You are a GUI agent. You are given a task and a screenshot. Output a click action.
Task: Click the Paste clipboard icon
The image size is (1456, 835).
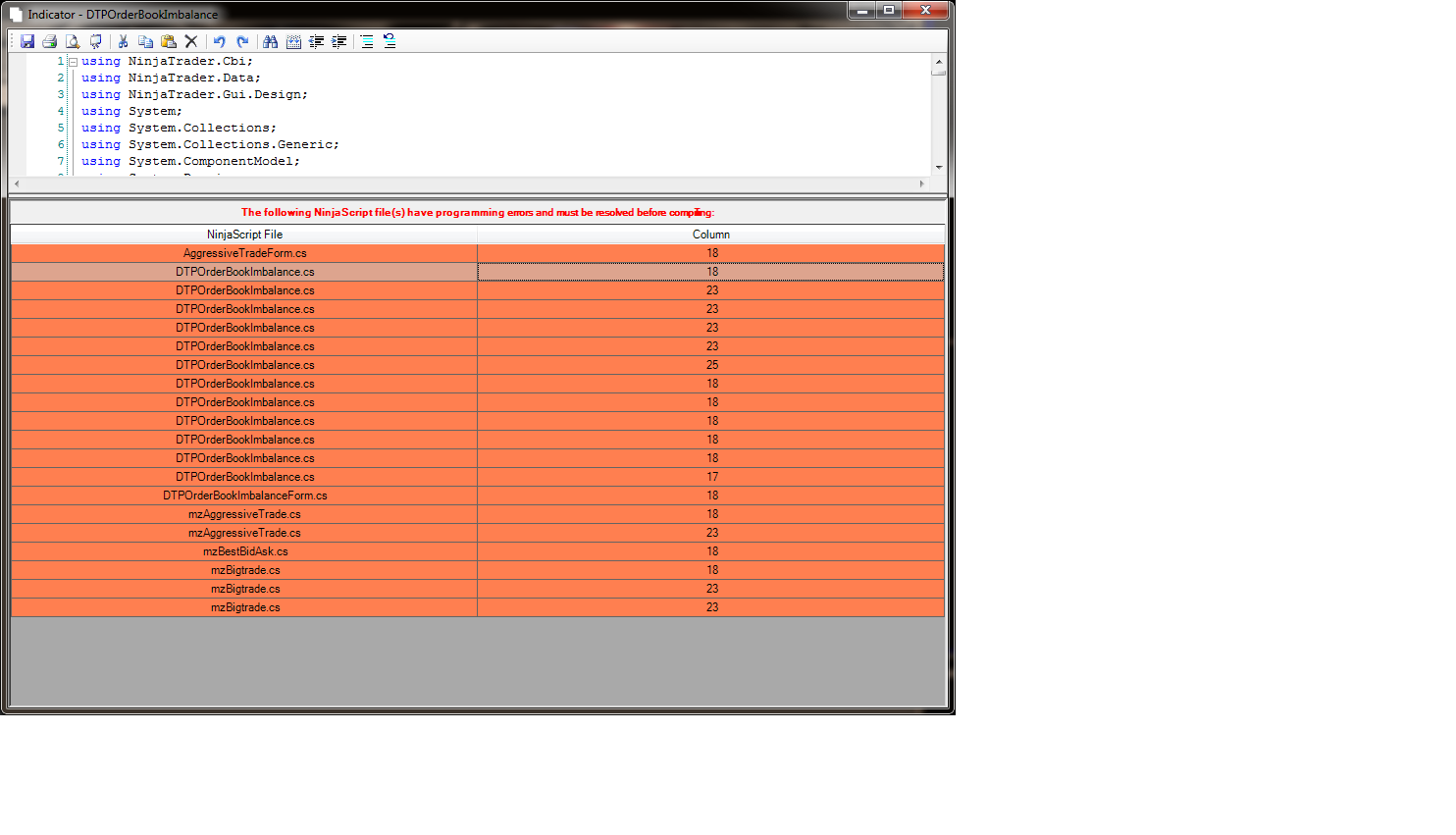pyautogui.click(x=169, y=41)
